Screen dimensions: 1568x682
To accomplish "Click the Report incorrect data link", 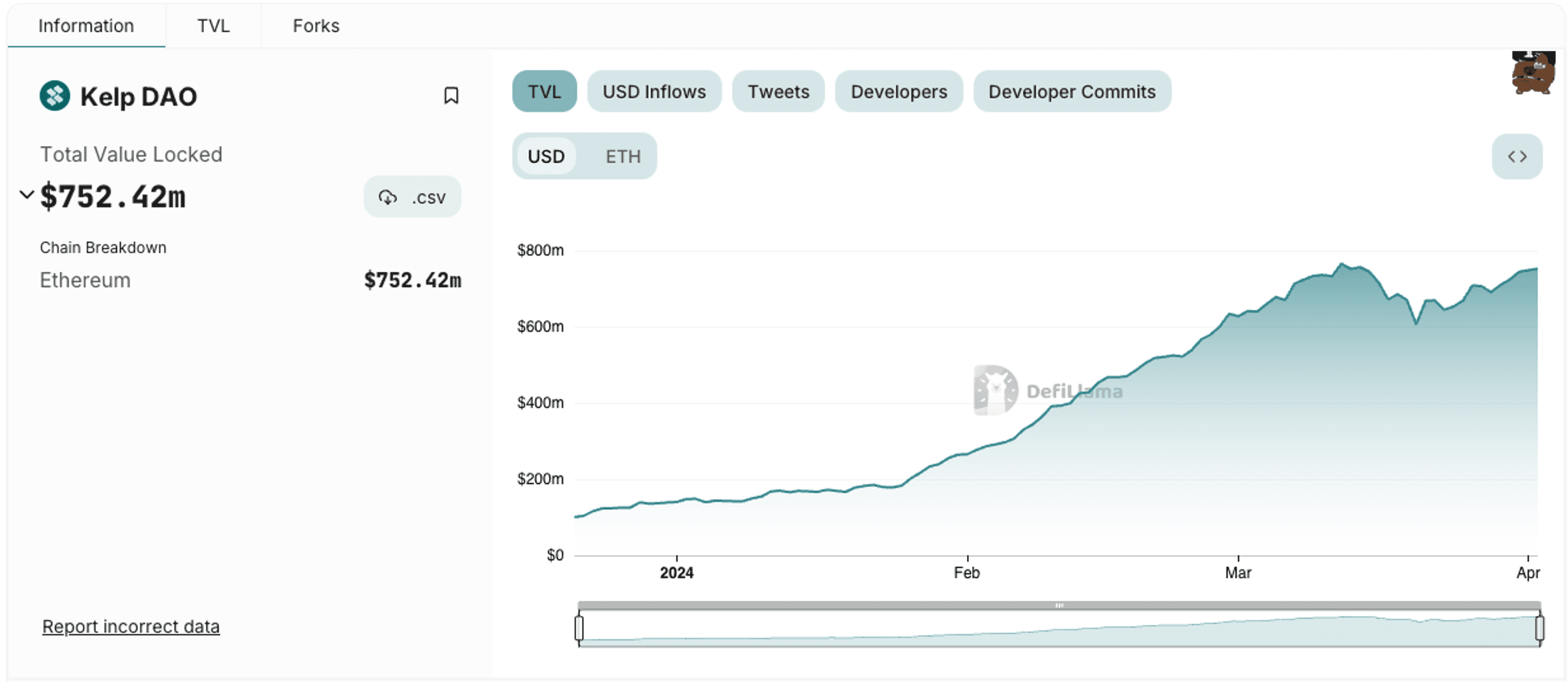I will [x=130, y=626].
